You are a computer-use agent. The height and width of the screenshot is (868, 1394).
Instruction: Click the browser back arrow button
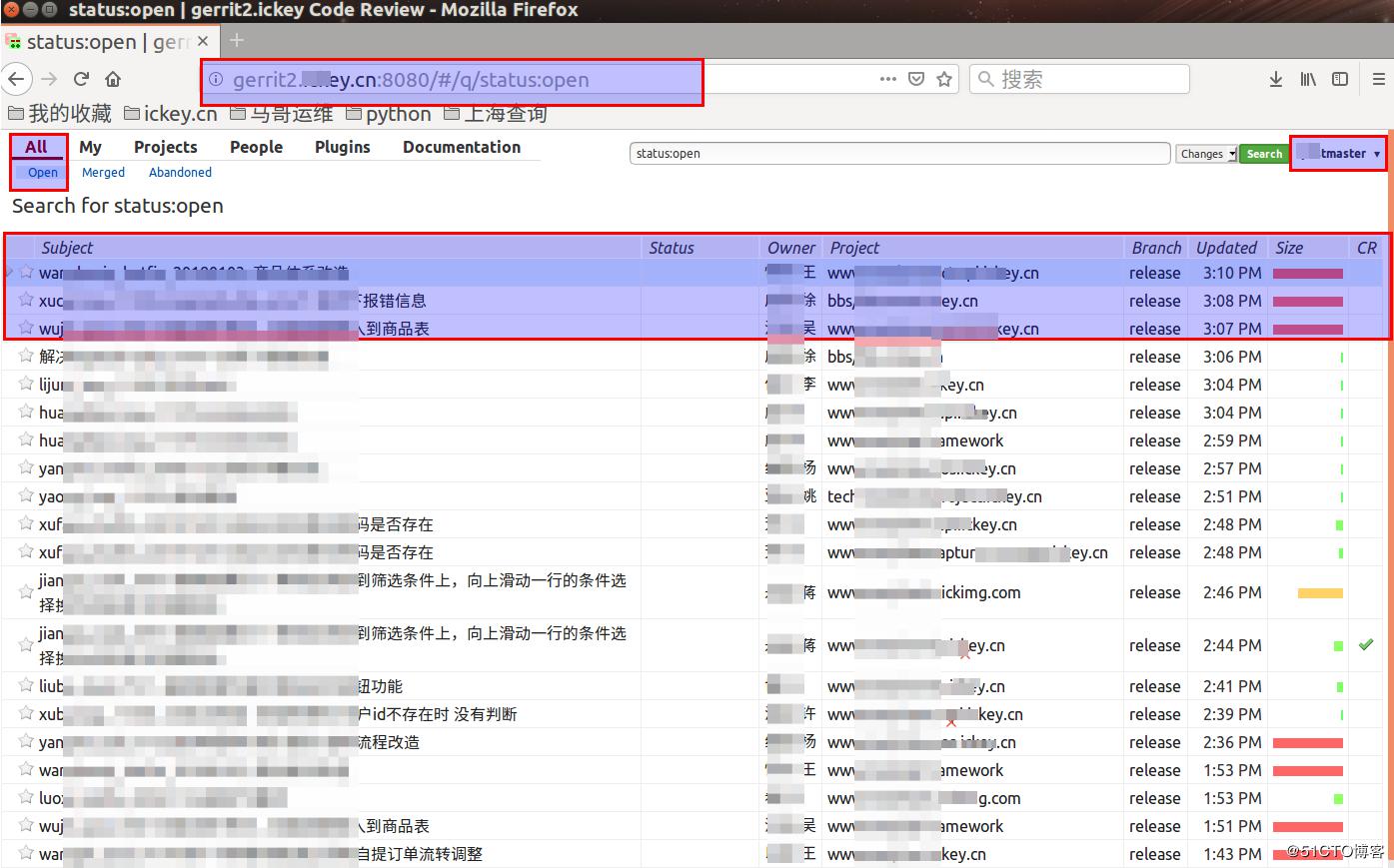17,79
